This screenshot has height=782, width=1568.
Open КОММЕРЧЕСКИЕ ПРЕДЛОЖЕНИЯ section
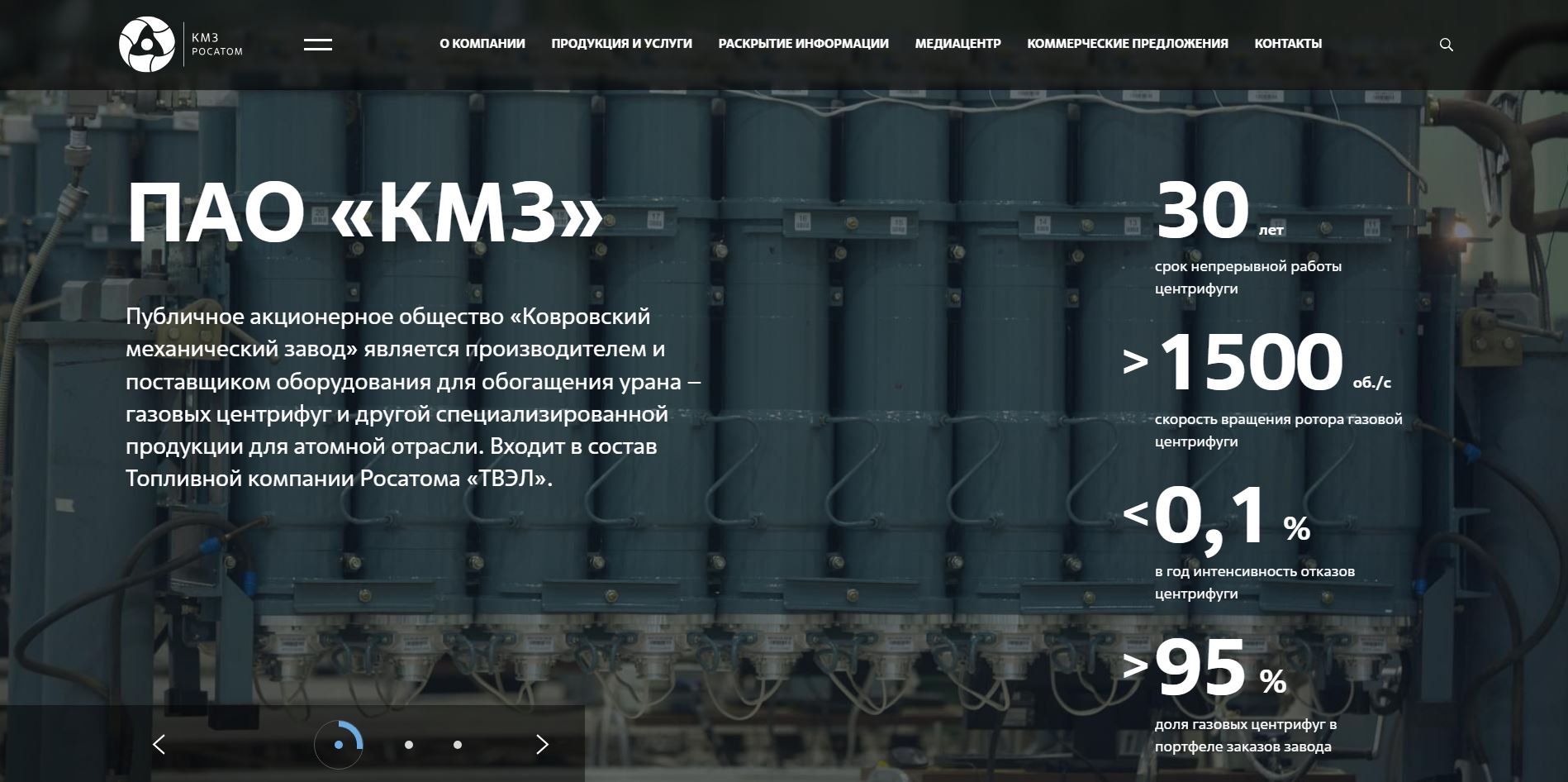[1127, 44]
